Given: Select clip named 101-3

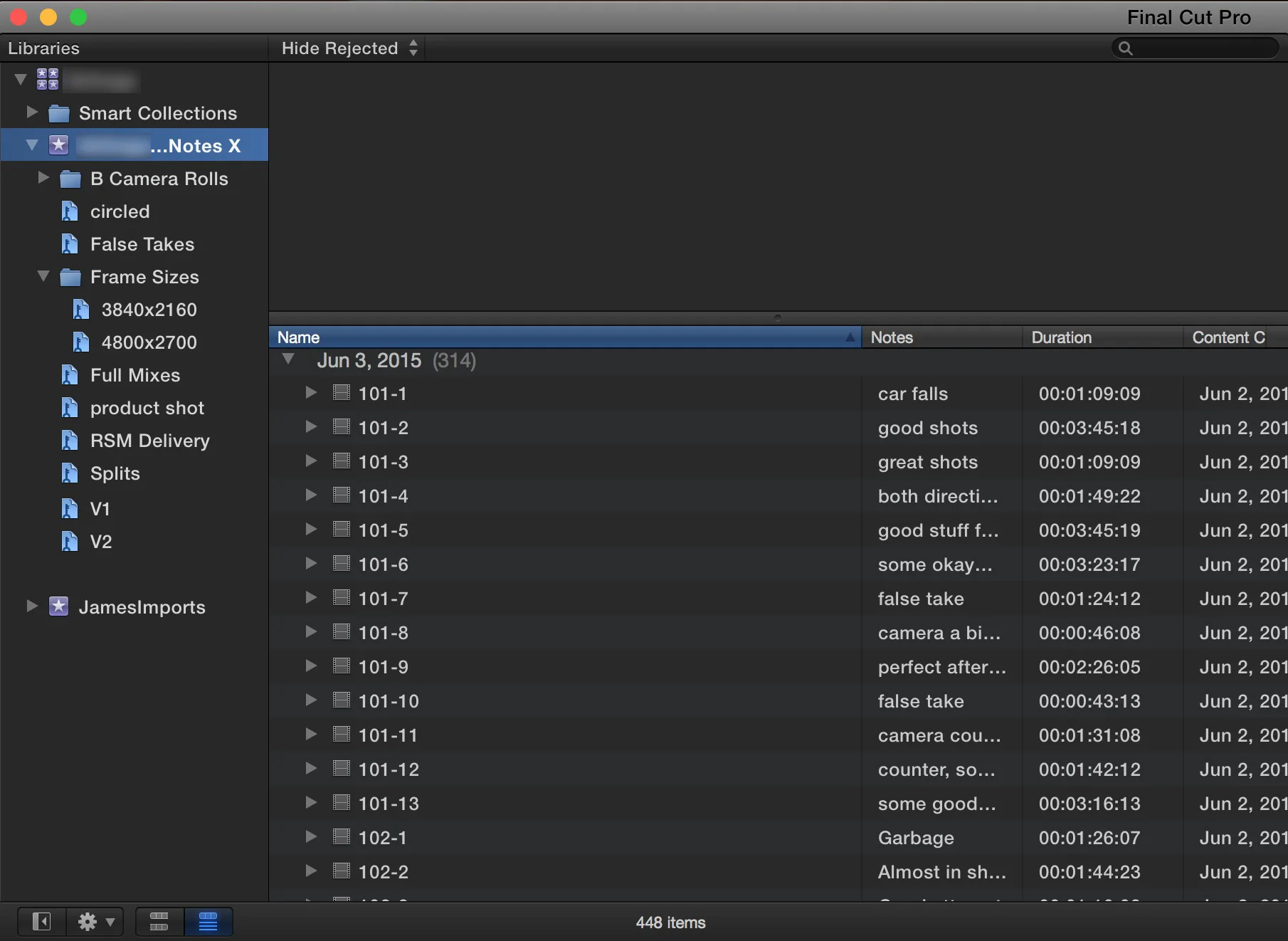Looking at the screenshot, I should coord(384,462).
